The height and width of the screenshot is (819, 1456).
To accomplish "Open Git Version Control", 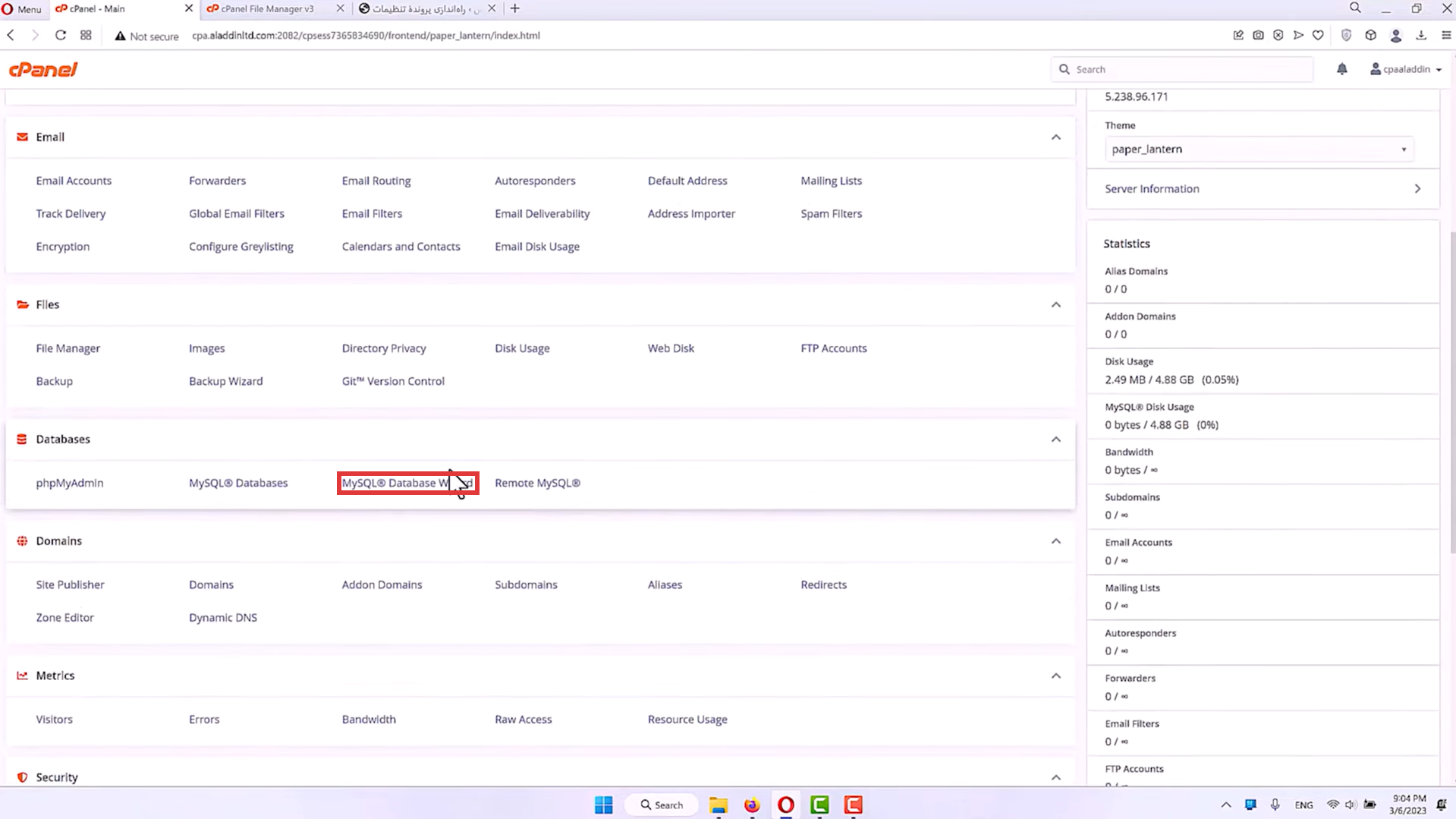I will [393, 381].
